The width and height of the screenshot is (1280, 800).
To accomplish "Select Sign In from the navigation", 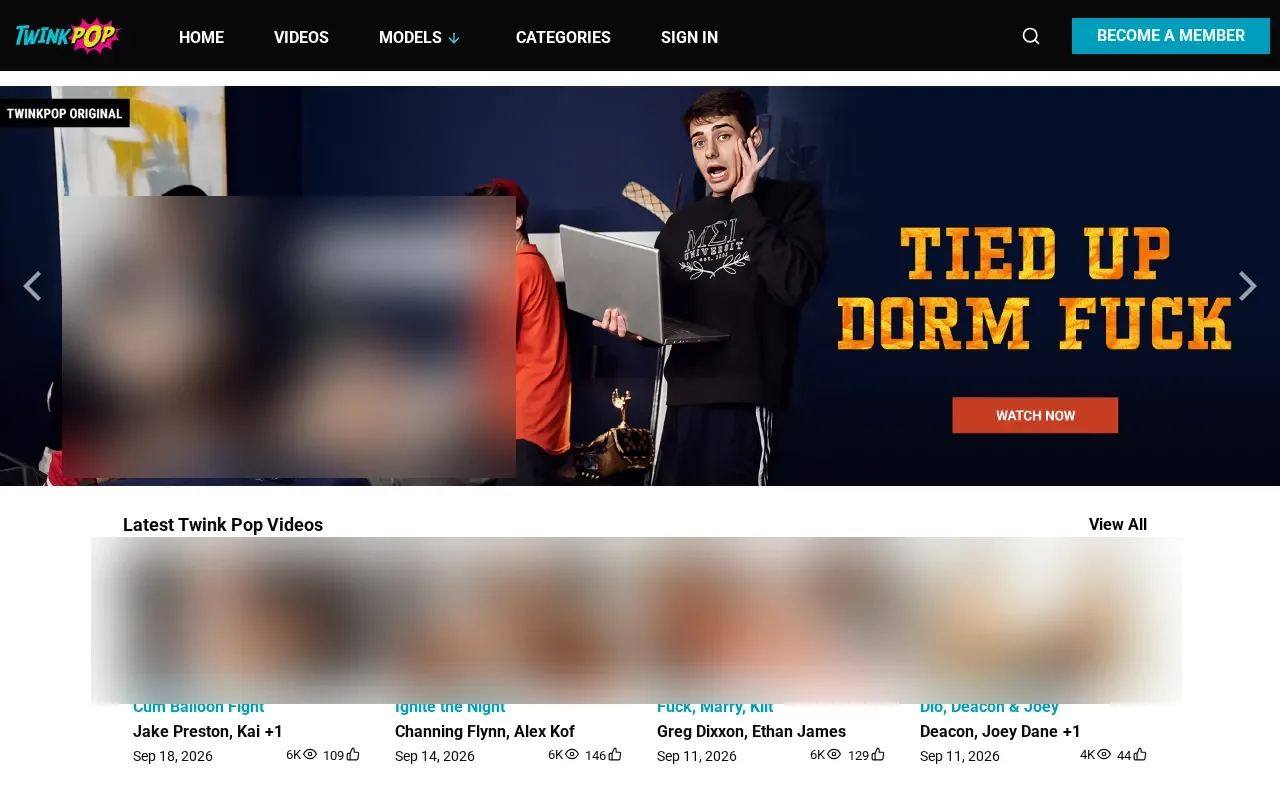I will point(689,37).
